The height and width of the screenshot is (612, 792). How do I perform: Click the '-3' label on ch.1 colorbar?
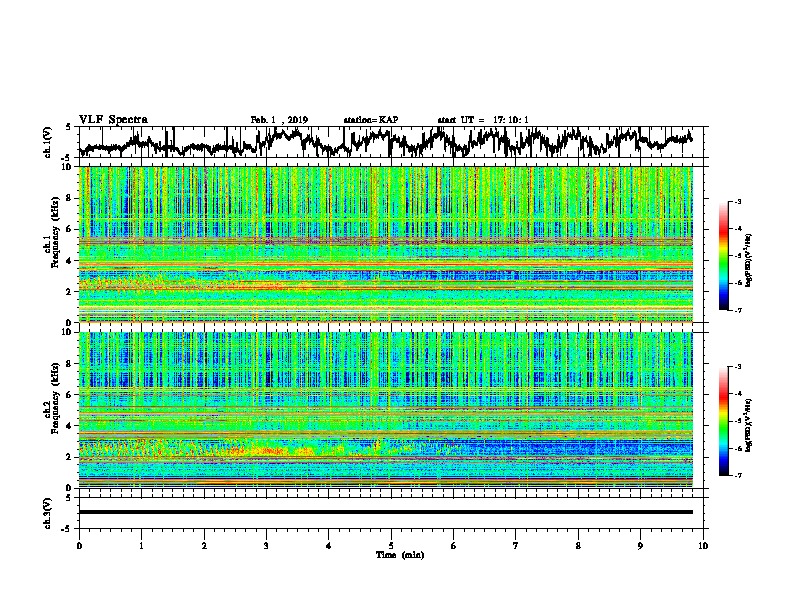coord(737,201)
